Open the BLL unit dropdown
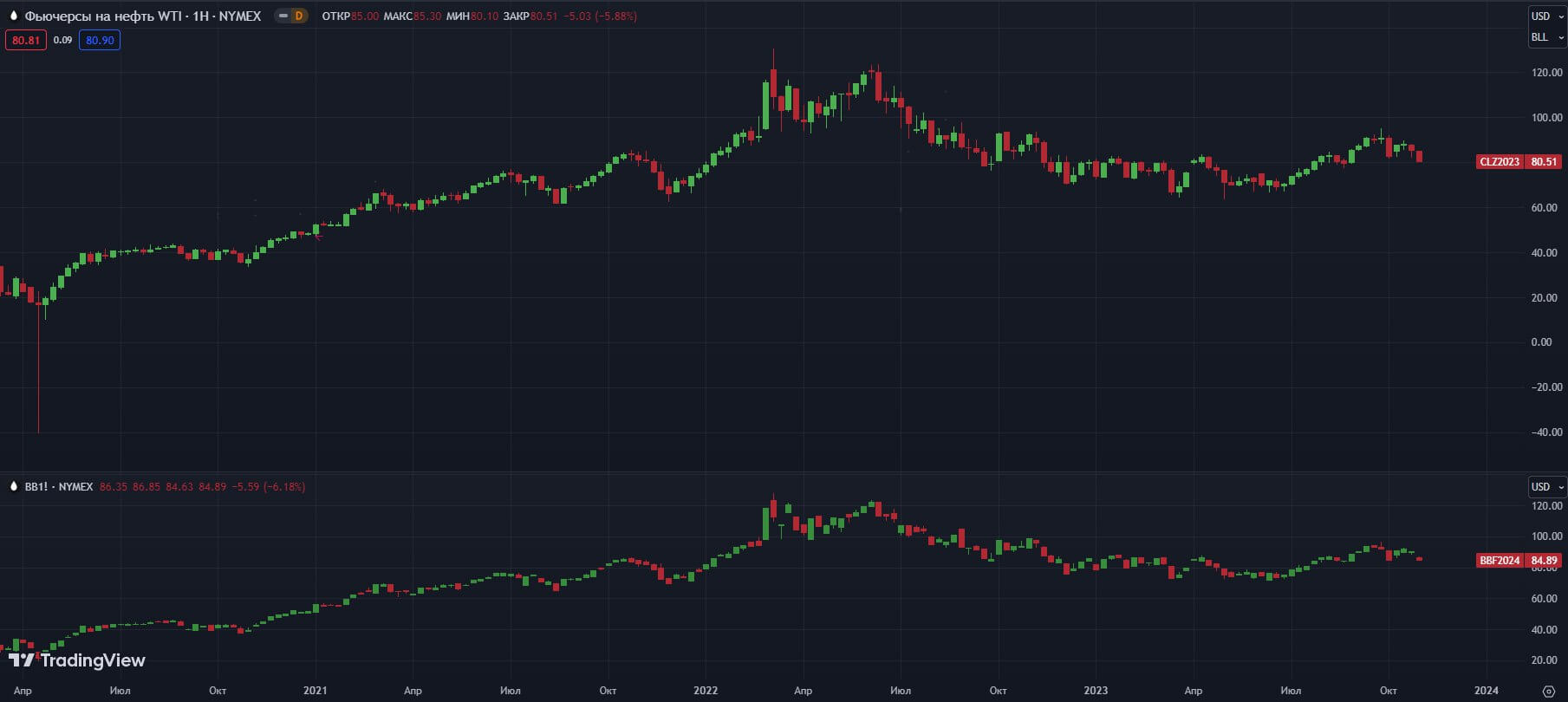1568x702 pixels. tap(1547, 37)
